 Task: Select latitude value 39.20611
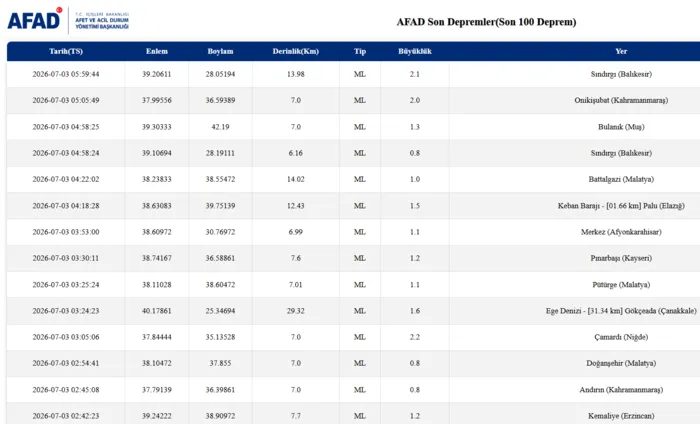(x=157, y=74)
